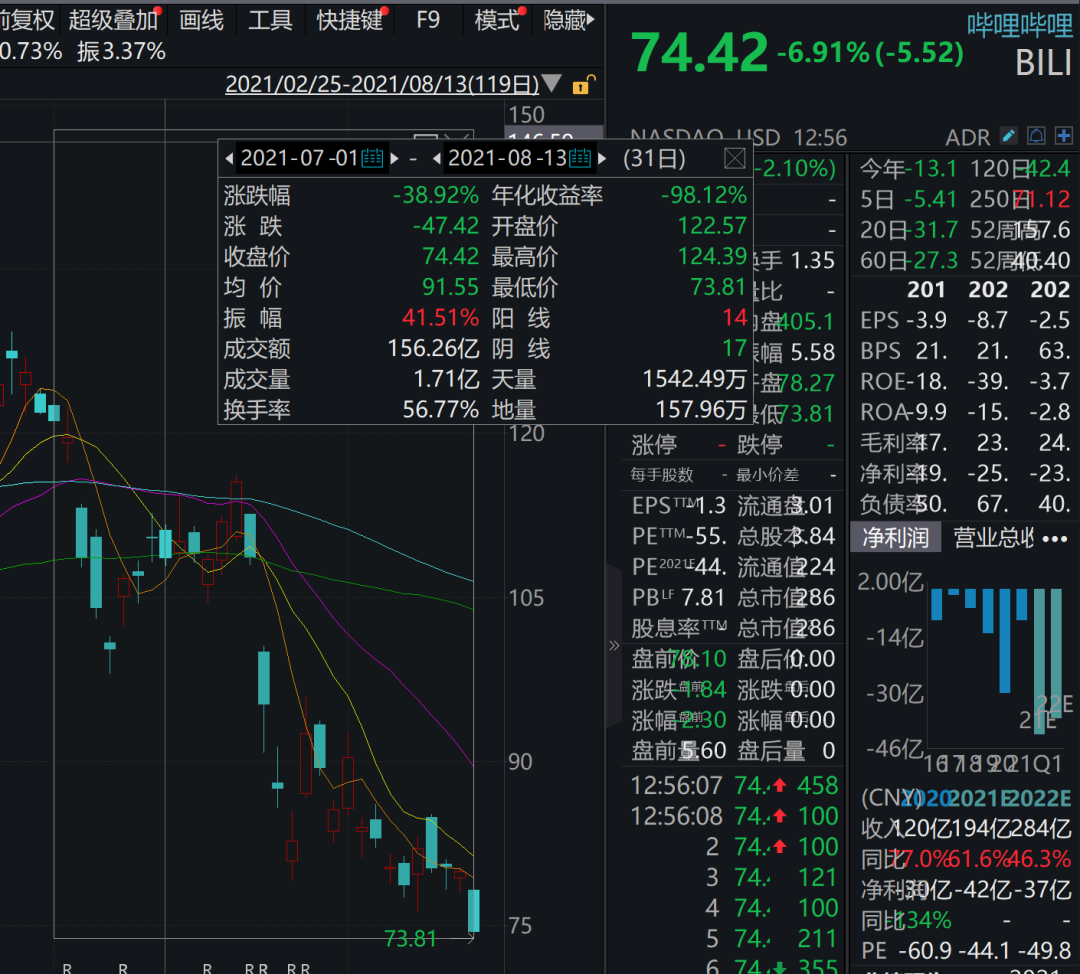Show more financial tabs via ellipsis
Image resolution: width=1080 pixels, height=974 pixels.
(x=1055, y=538)
